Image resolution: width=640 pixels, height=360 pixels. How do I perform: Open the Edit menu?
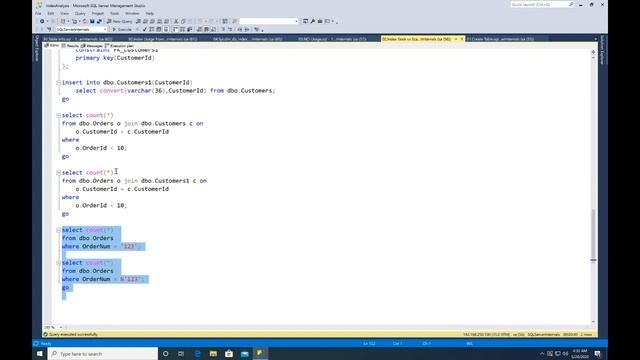tap(51, 13)
